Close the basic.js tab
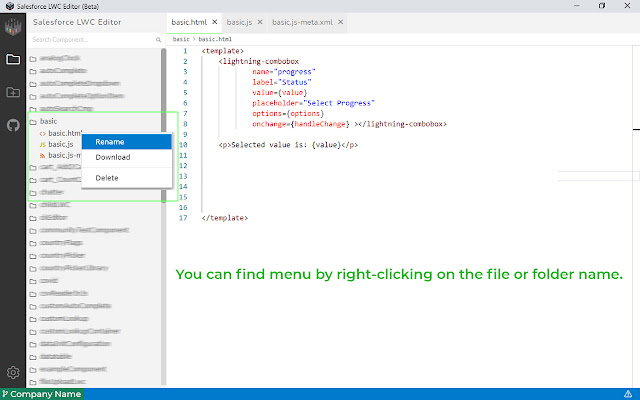The width and height of the screenshot is (640, 400). 260,20
